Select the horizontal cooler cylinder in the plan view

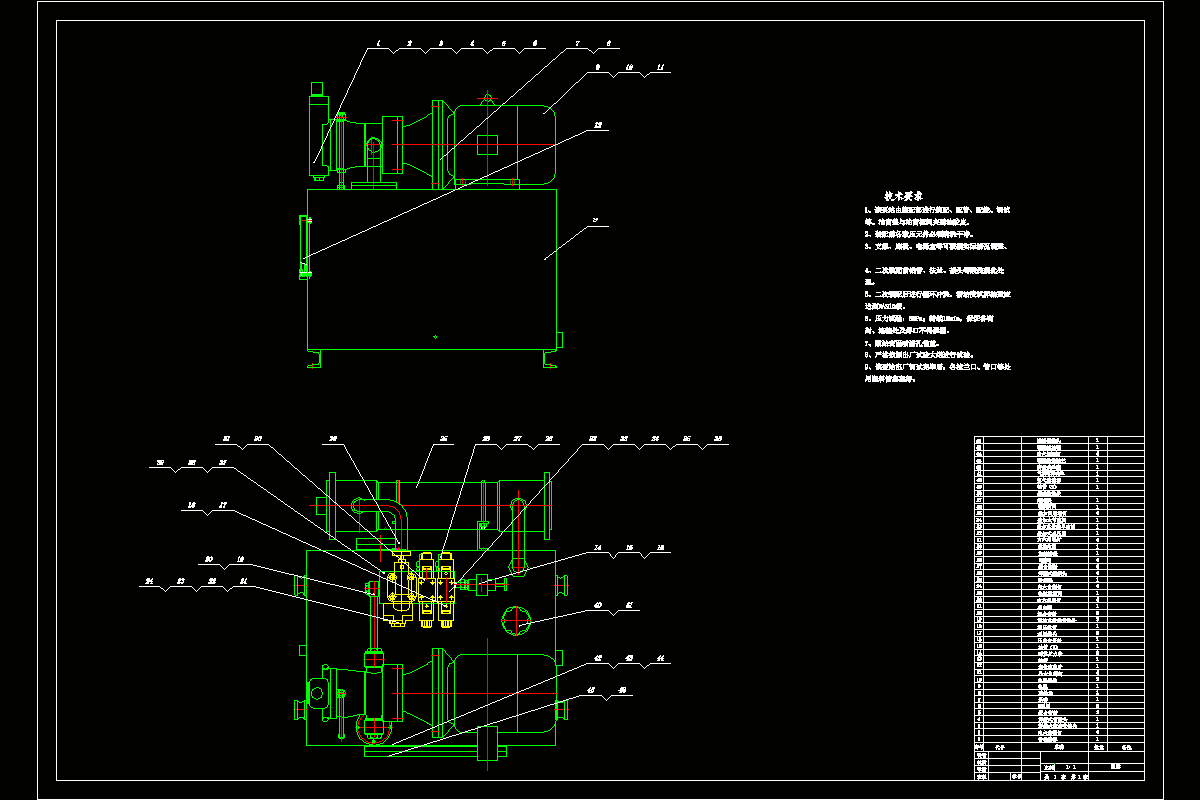[436, 507]
